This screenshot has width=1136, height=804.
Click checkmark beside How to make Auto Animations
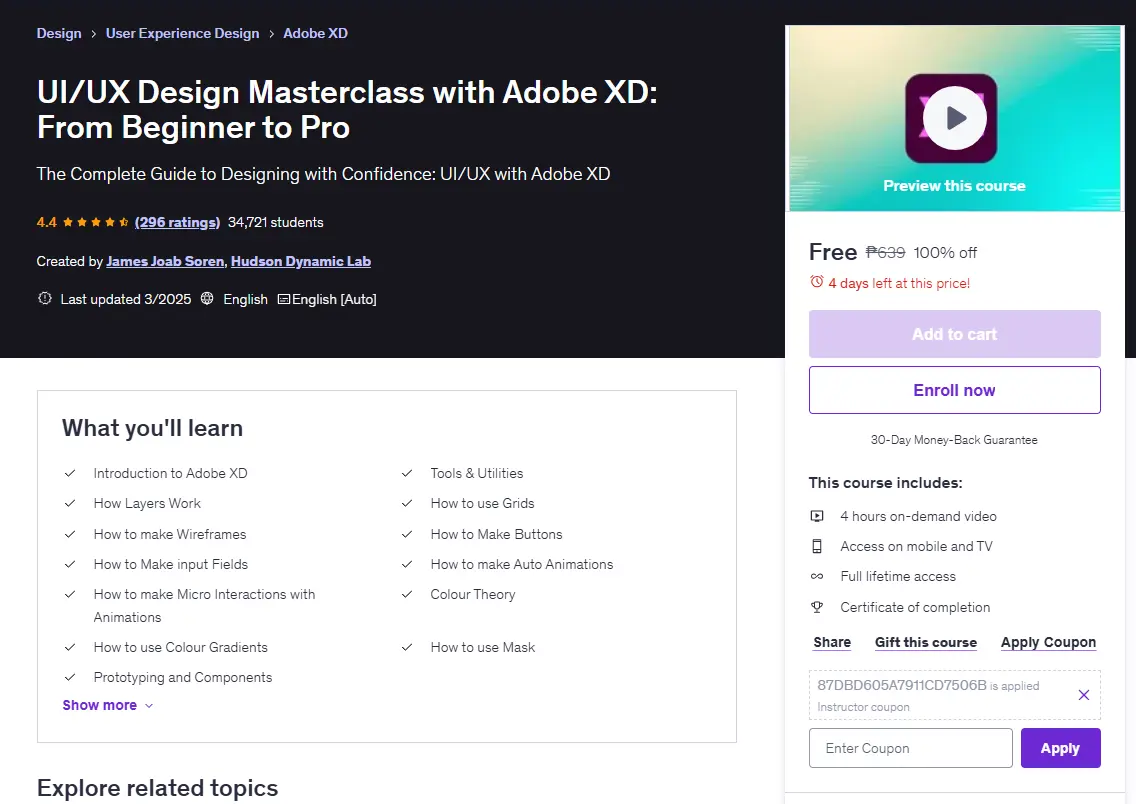[407, 564]
